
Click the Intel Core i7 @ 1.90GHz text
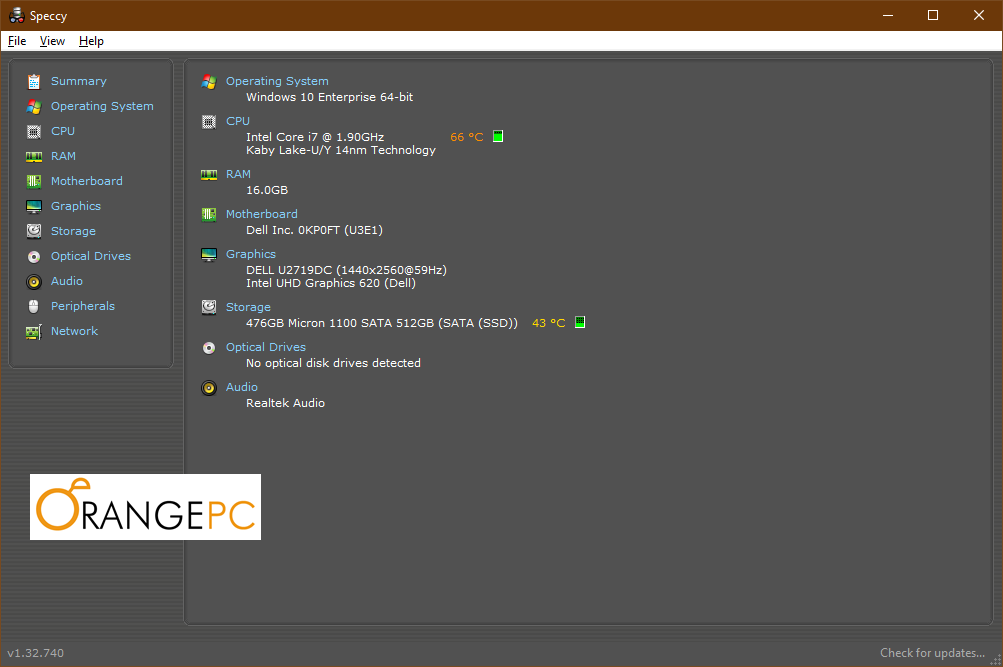click(315, 137)
